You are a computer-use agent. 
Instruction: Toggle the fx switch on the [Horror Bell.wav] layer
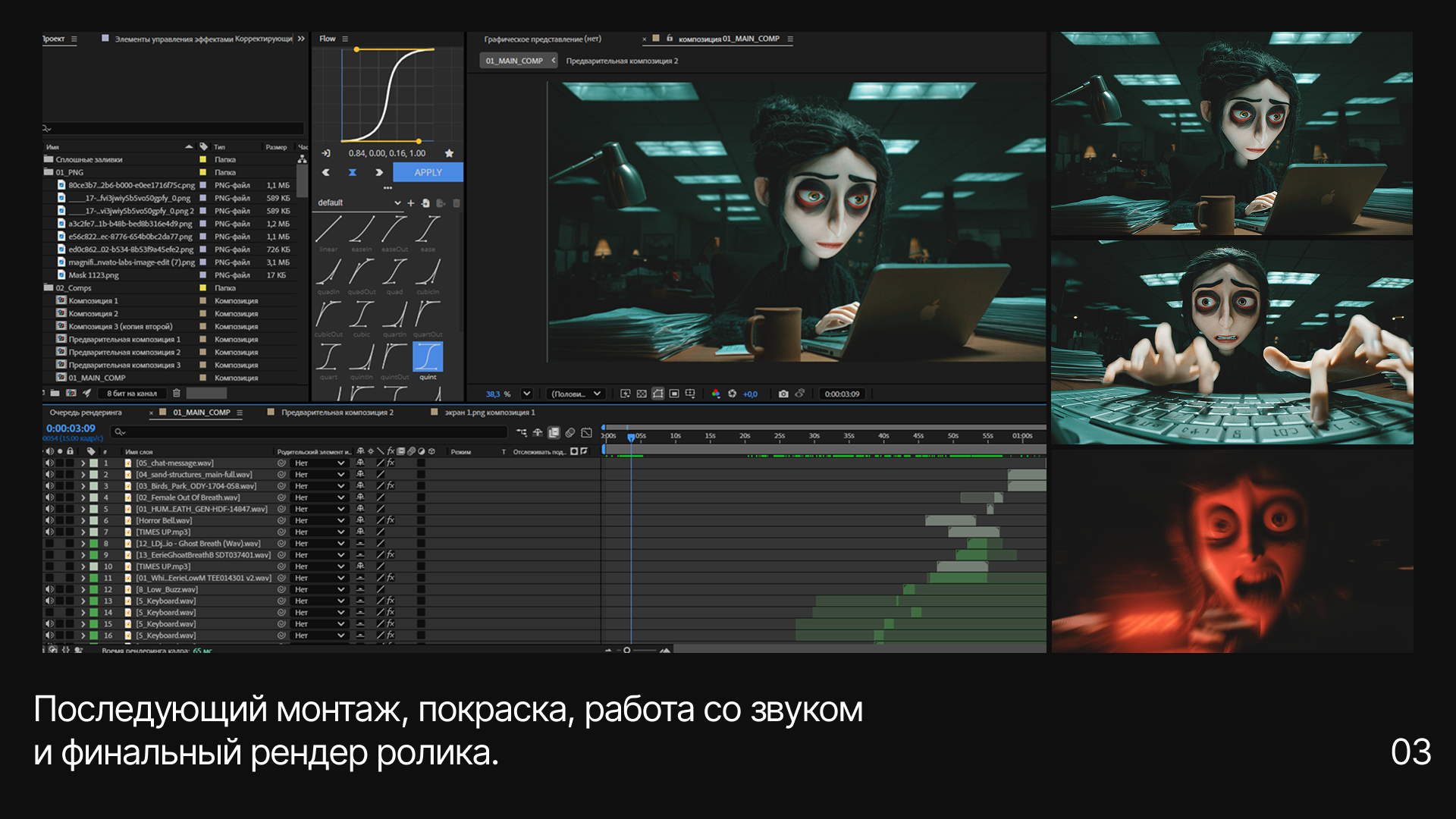390,520
